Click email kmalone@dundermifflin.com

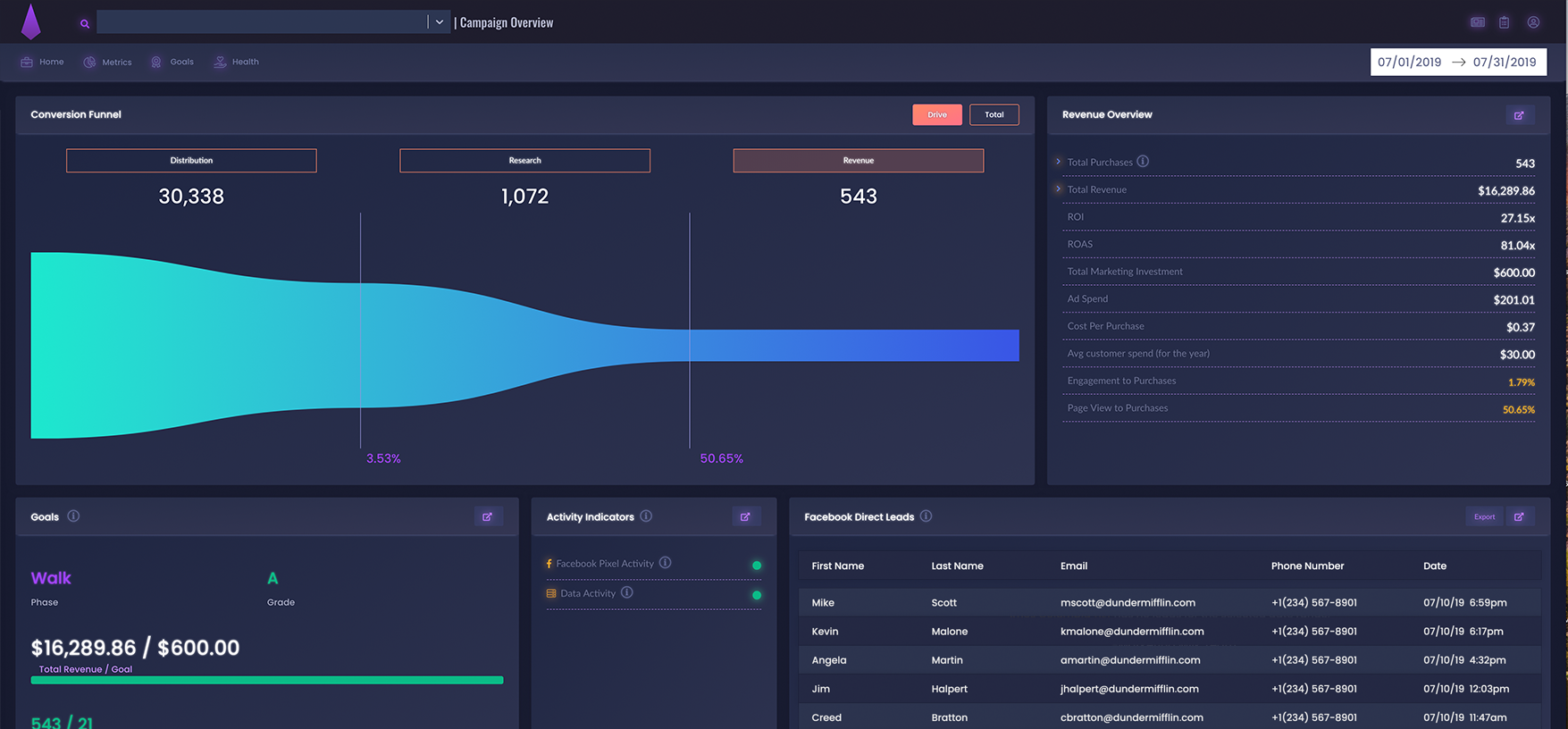pos(1132,631)
